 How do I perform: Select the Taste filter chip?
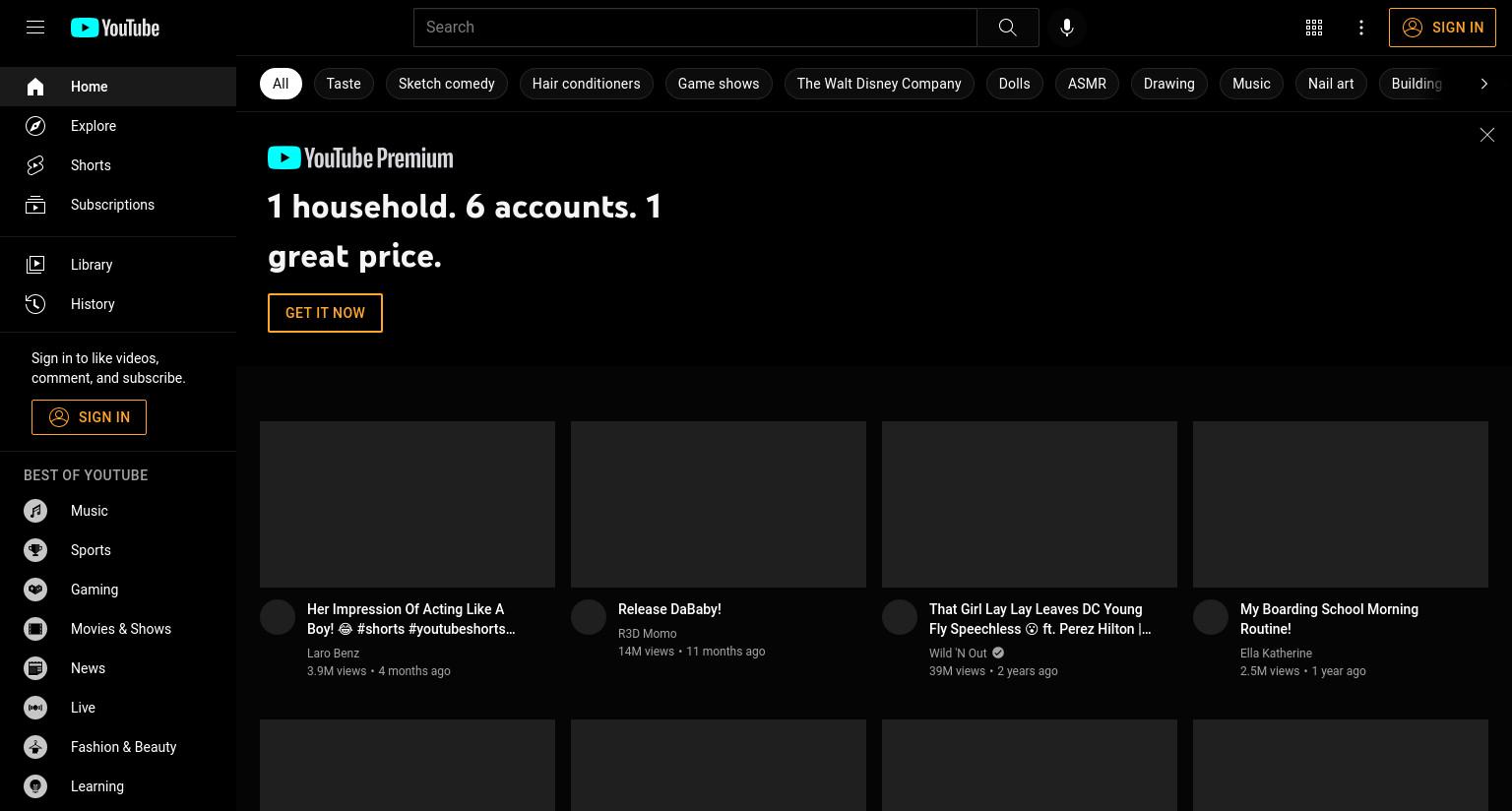[x=344, y=84]
